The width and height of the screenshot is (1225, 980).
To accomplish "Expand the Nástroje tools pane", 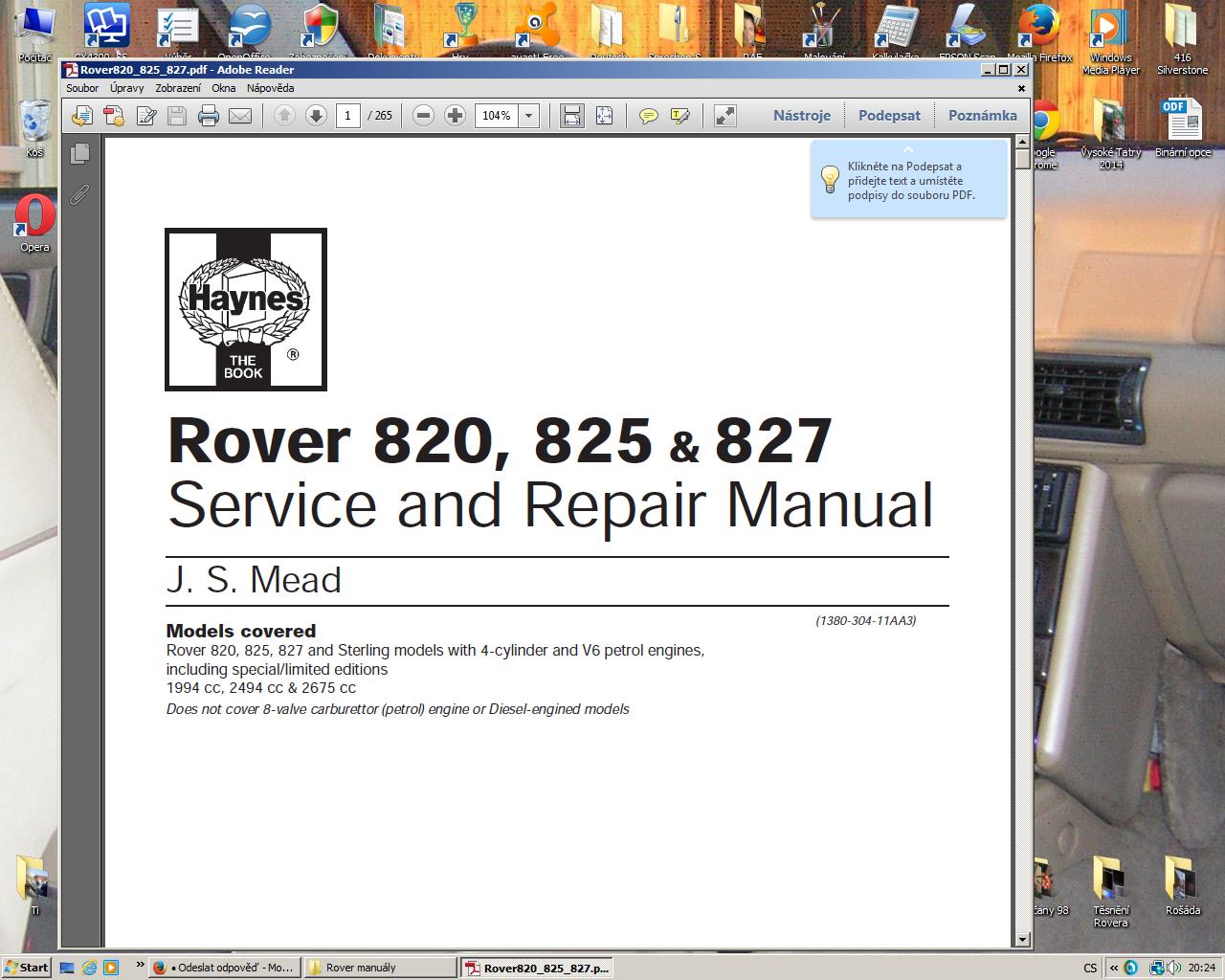I will pyautogui.click(x=801, y=116).
